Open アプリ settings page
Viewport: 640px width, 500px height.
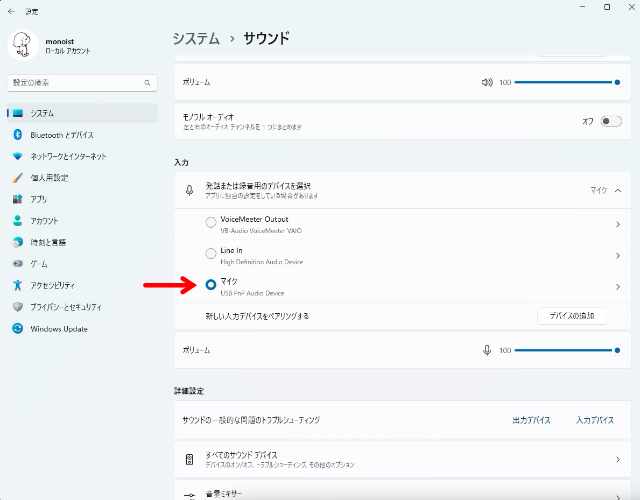(x=82, y=199)
